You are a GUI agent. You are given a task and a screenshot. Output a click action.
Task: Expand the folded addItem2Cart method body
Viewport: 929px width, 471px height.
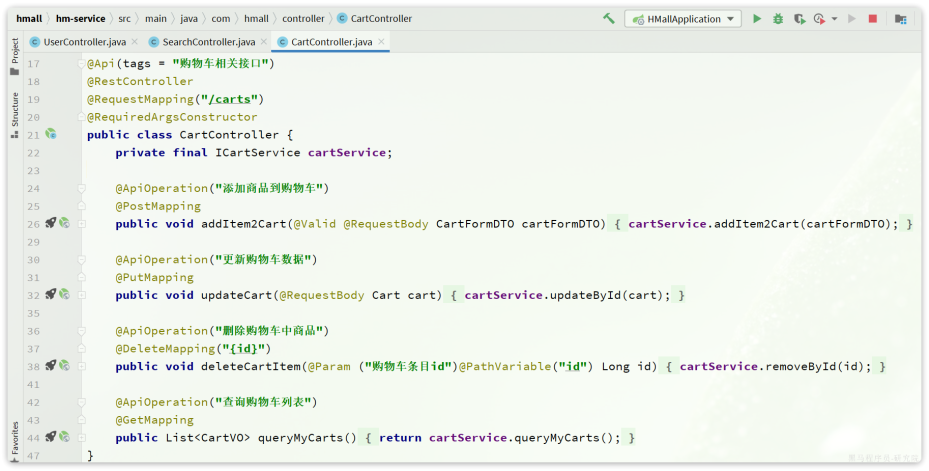click(x=81, y=223)
